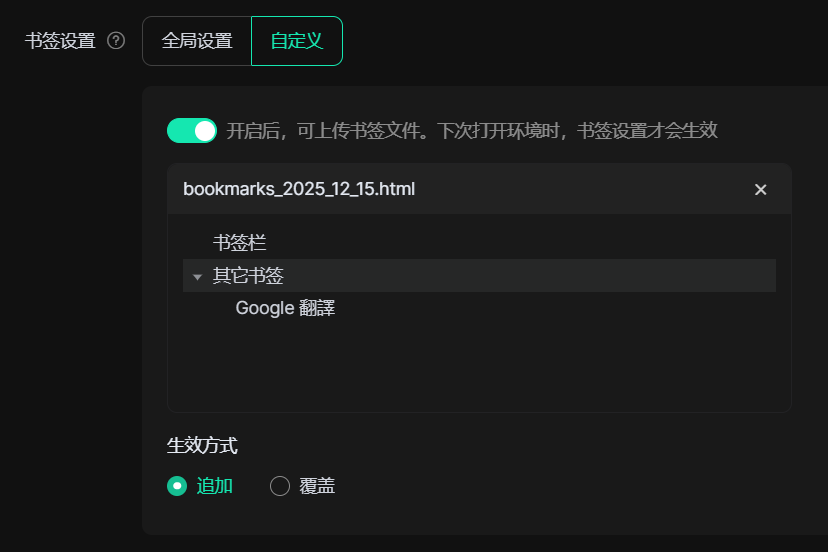Open the Google 翻譯 bookmark entry
828x552 pixels.
[x=285, y=308]
